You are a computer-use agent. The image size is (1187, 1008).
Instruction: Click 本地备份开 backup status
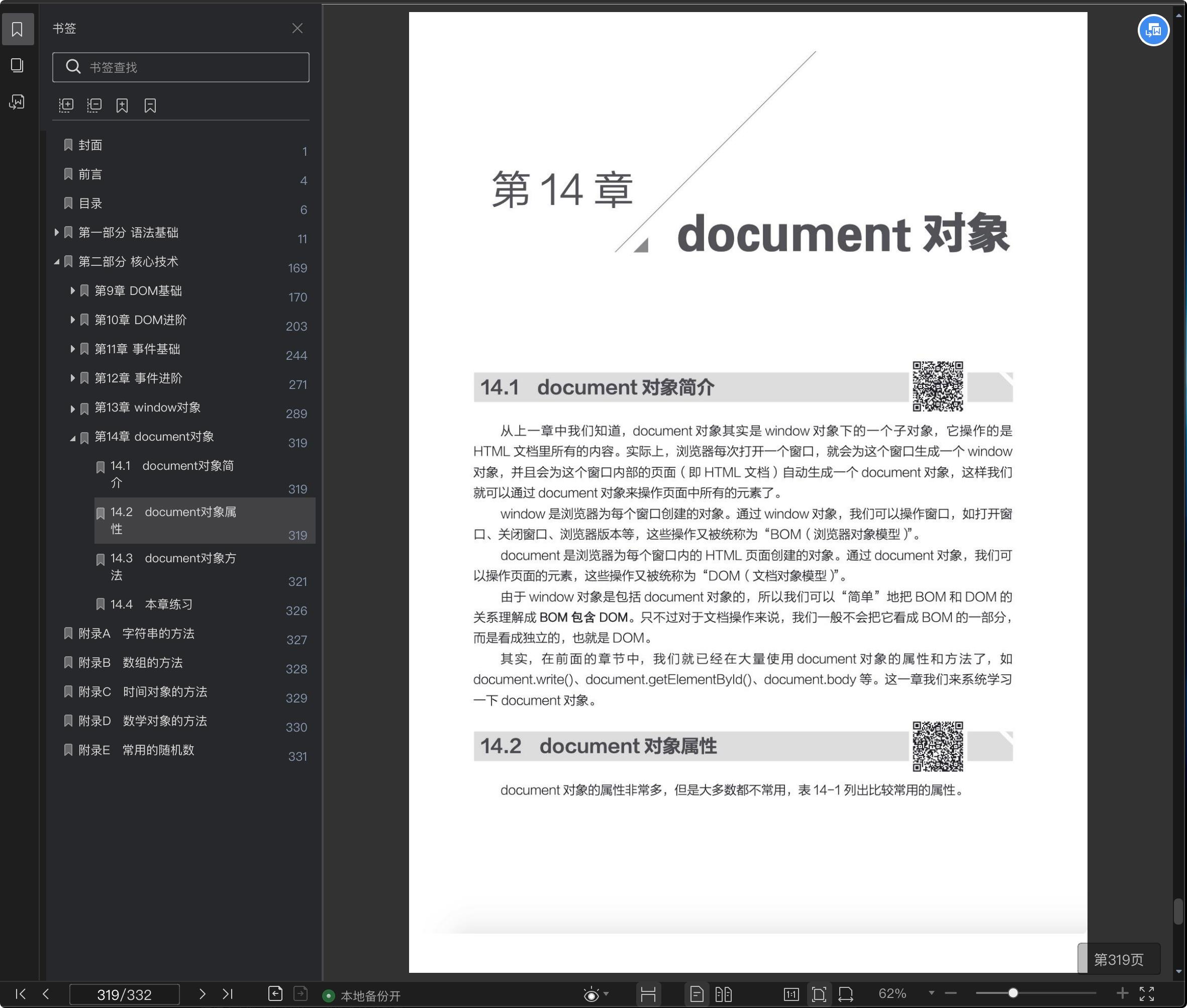(362, 996)
